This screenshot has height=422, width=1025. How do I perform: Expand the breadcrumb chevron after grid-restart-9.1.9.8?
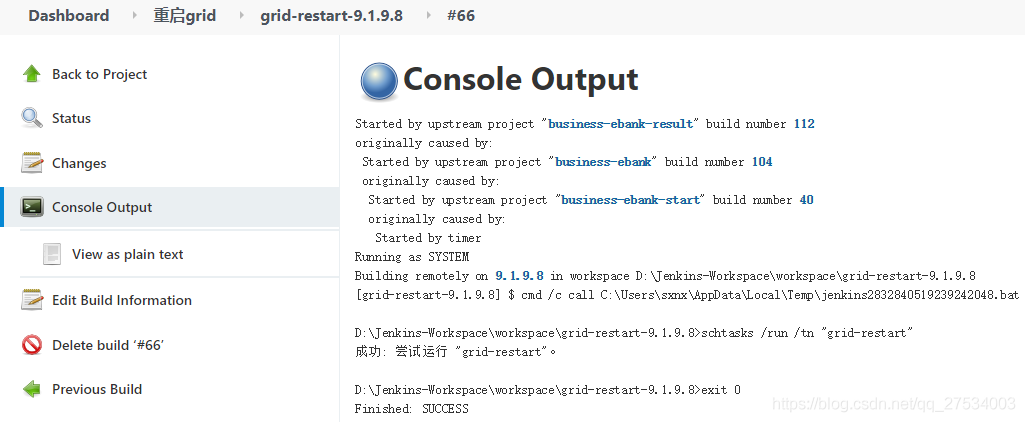pyautogui.click(x=428, y=16)
